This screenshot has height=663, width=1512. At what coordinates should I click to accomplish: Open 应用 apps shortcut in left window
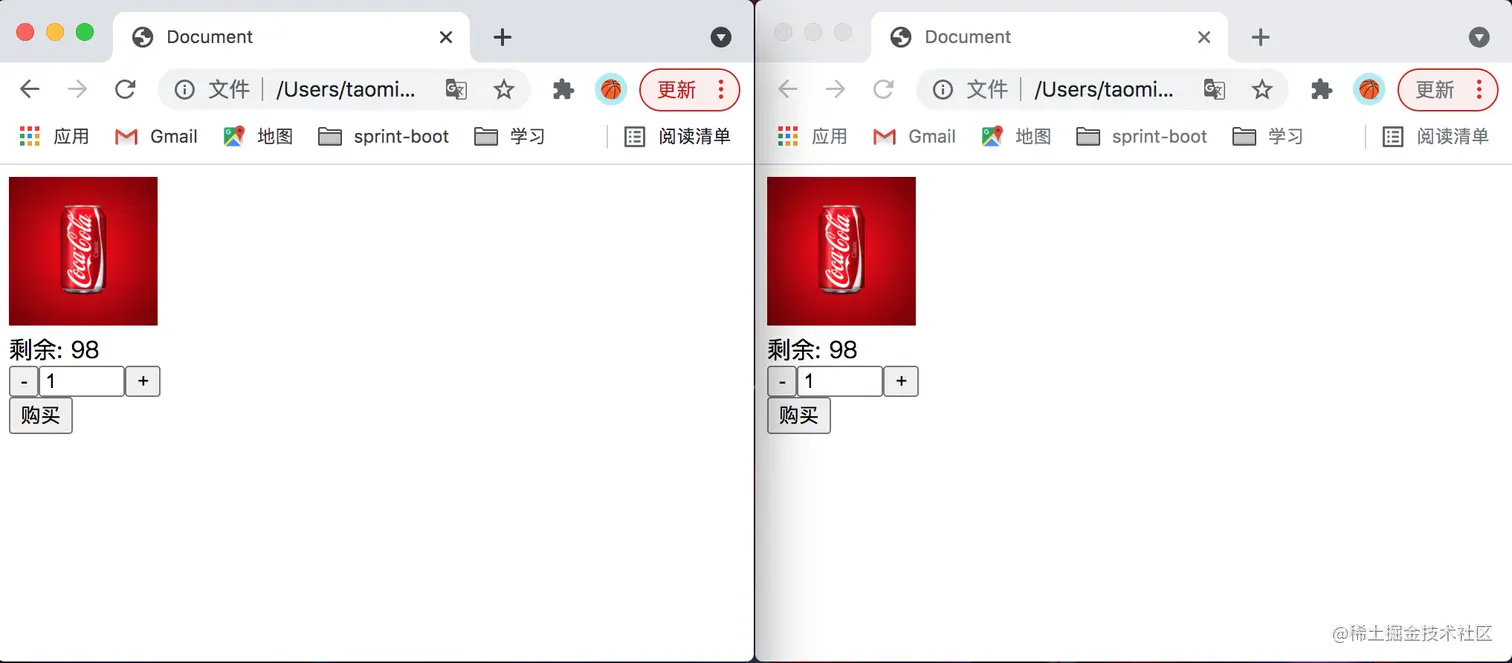coord(55,136)
